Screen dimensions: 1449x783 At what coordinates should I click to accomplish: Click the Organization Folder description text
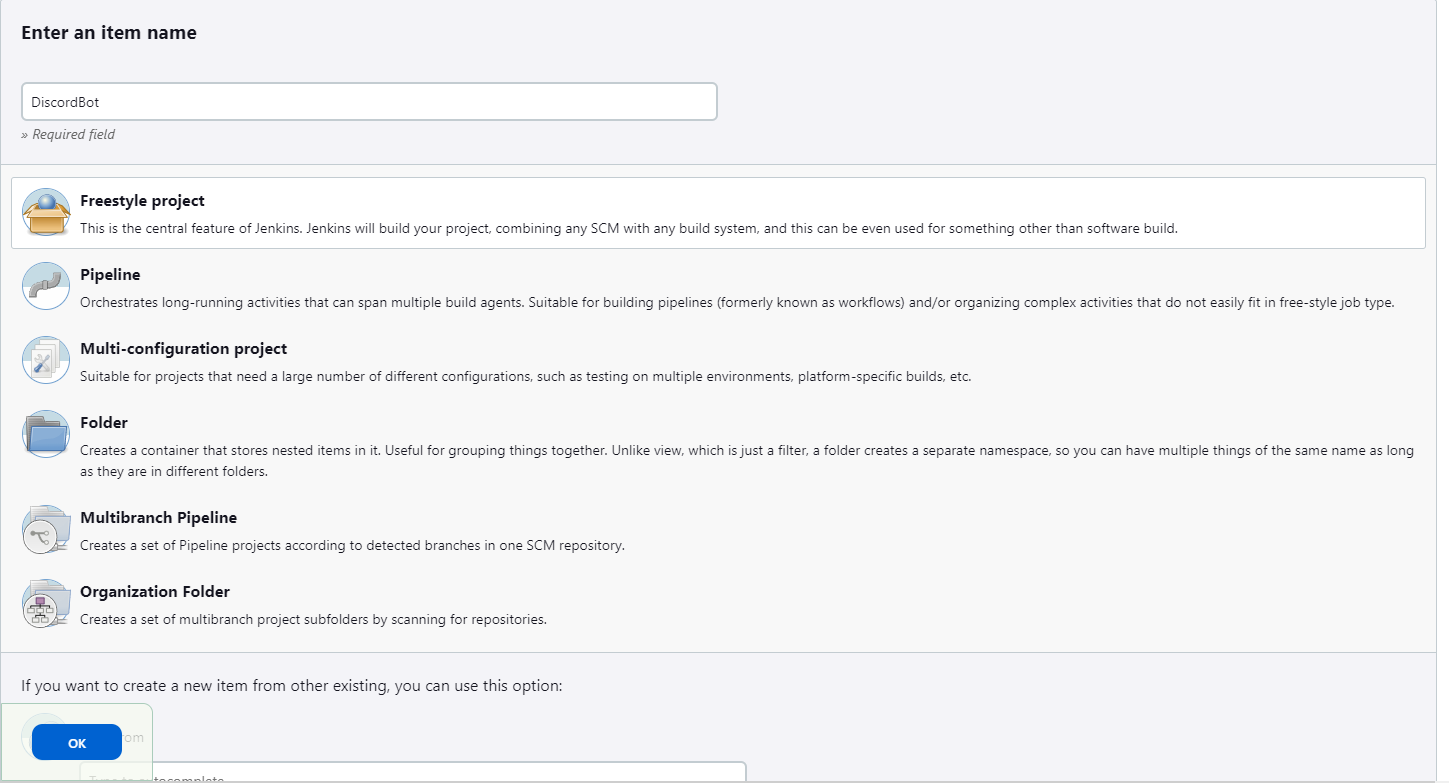(x=313, y=619)
